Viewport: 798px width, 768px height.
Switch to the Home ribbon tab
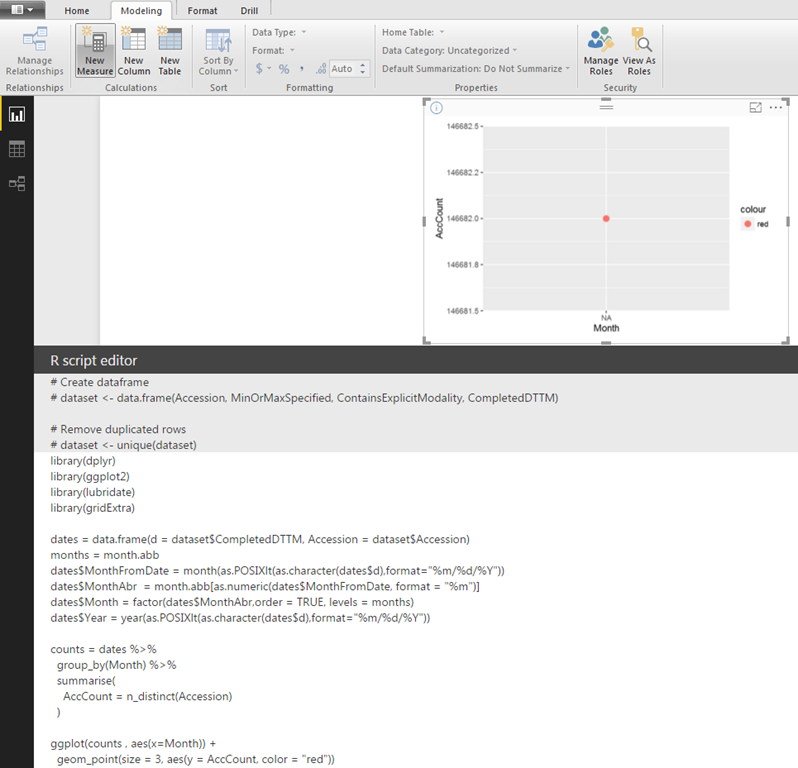click(76, 10)
